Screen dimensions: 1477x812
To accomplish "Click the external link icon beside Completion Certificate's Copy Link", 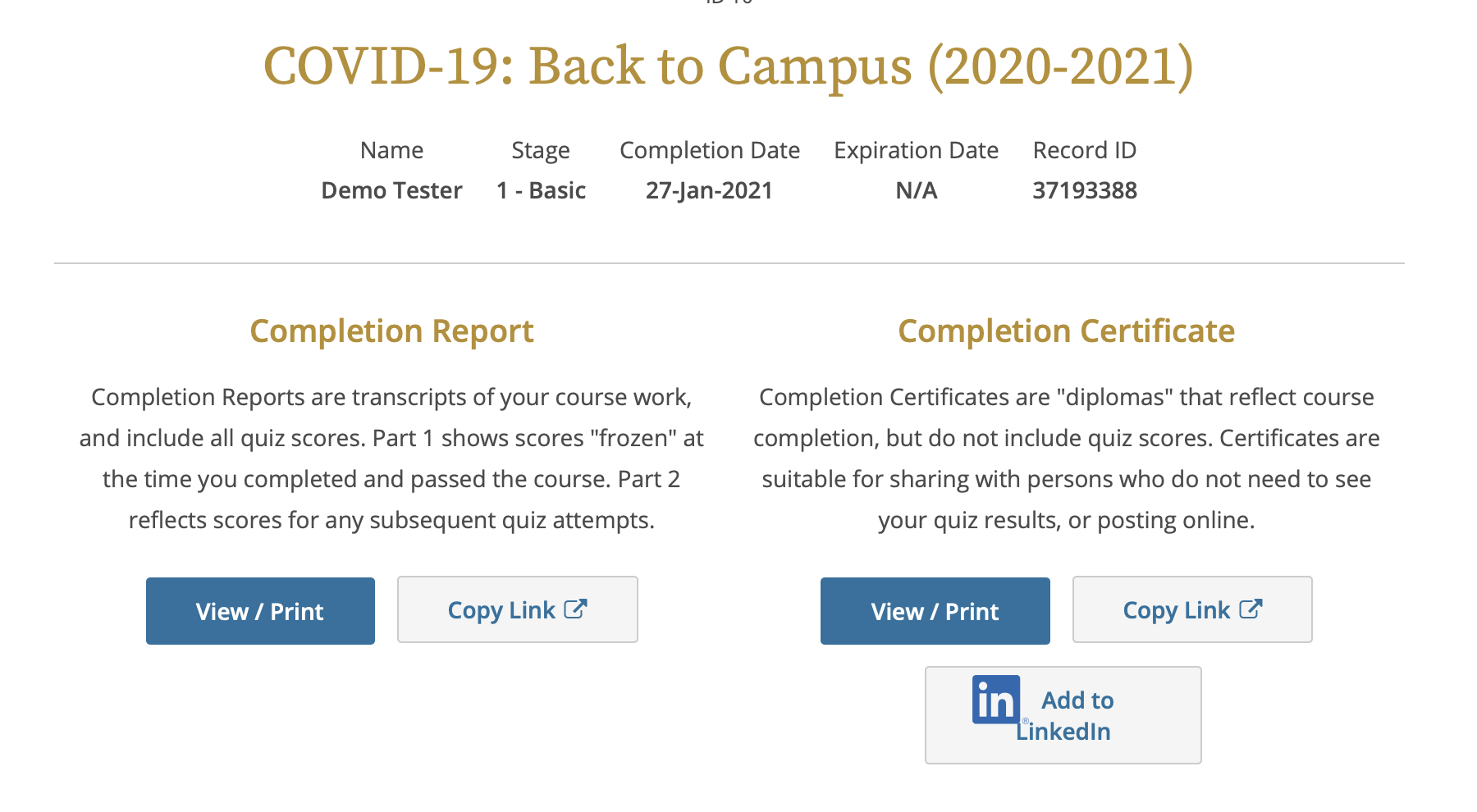I will (1251, 609).
